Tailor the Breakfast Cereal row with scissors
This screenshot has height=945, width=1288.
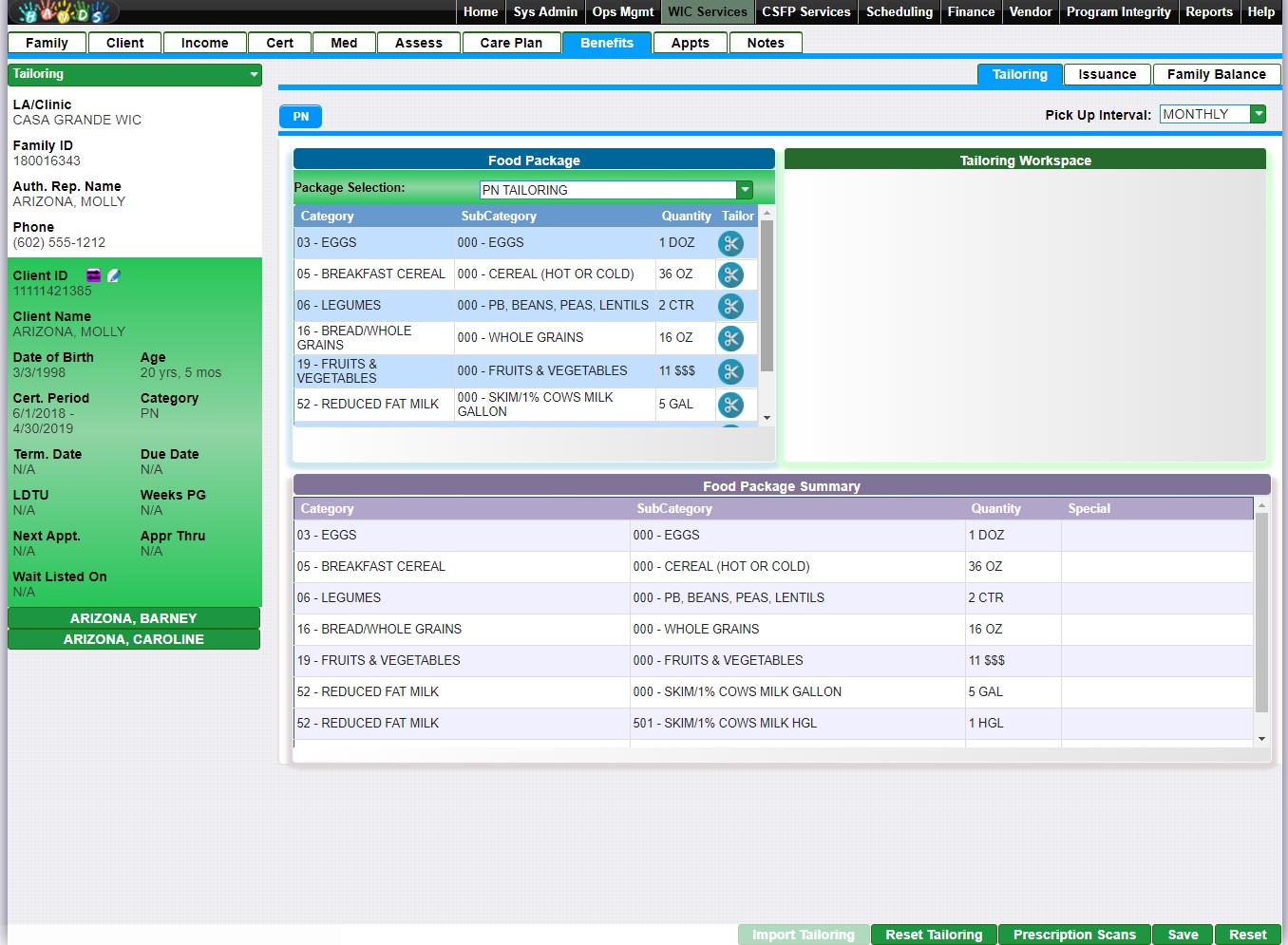tap(730, 274)
